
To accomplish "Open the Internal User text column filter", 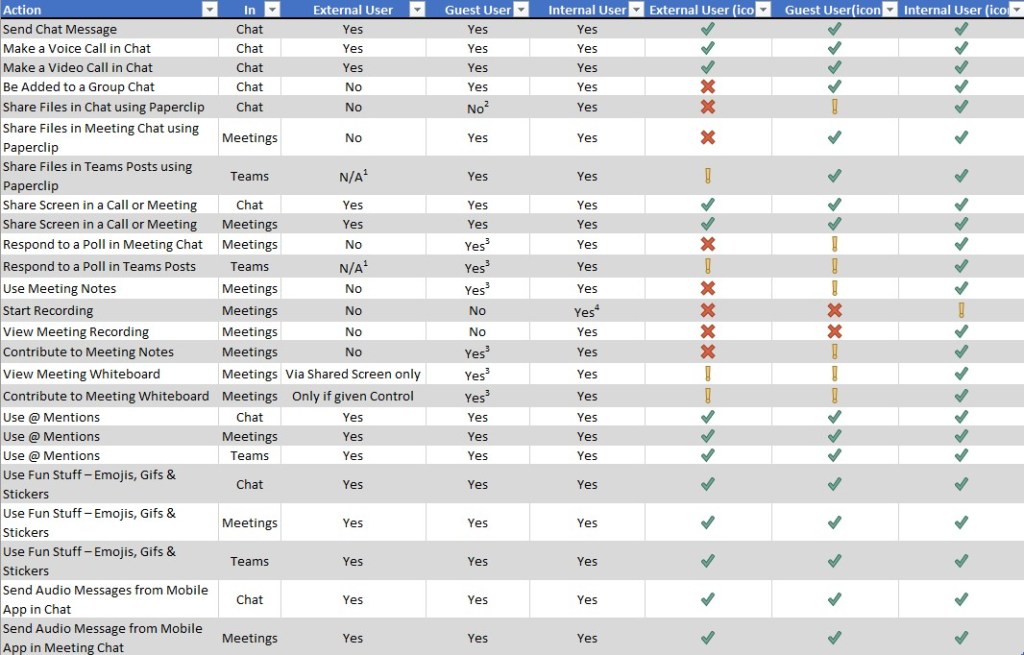I will click(635, 10).
